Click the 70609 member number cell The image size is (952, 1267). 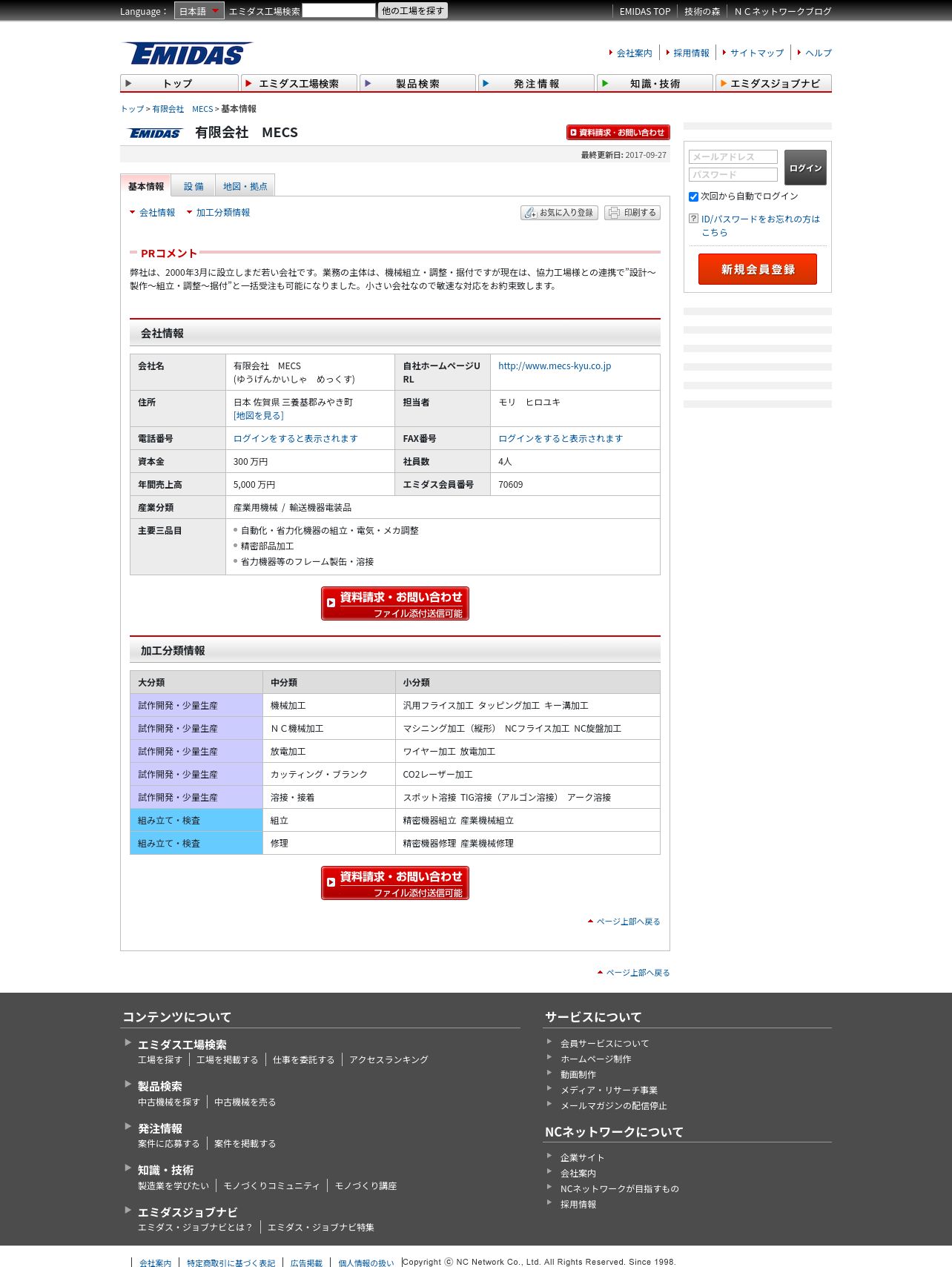[575, 485]
